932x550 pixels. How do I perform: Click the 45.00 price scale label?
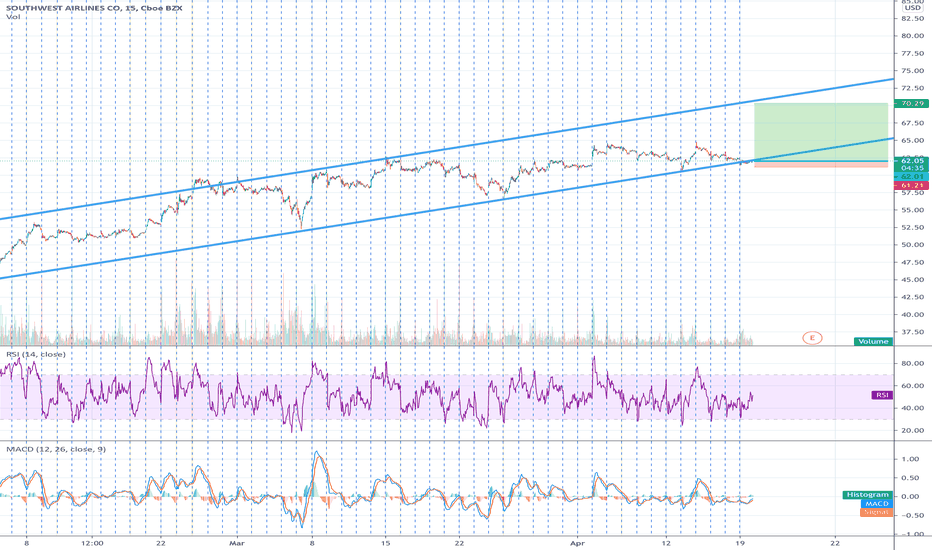coord(912,279)
